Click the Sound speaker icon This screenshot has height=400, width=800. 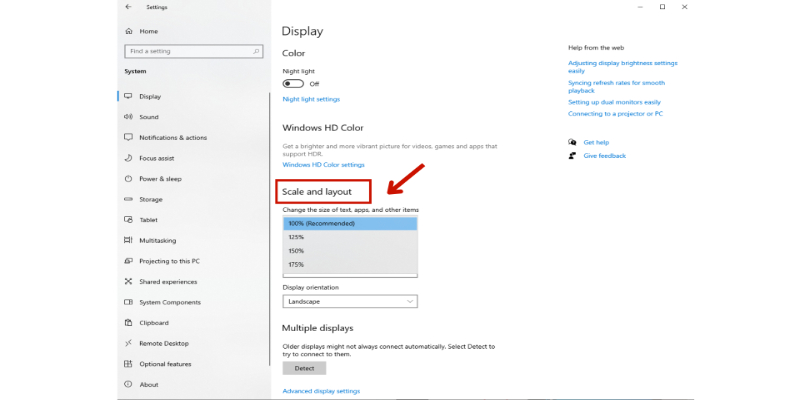coord(129,117)
